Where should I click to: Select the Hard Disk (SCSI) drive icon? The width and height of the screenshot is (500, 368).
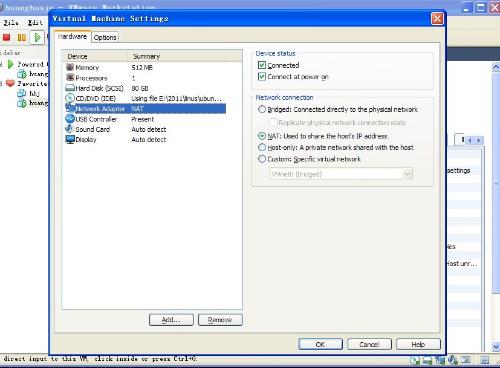pos(70,88)
